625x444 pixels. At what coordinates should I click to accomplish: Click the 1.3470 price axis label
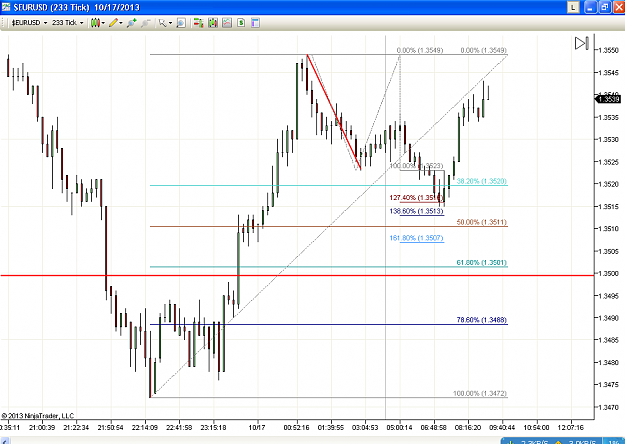608,407
